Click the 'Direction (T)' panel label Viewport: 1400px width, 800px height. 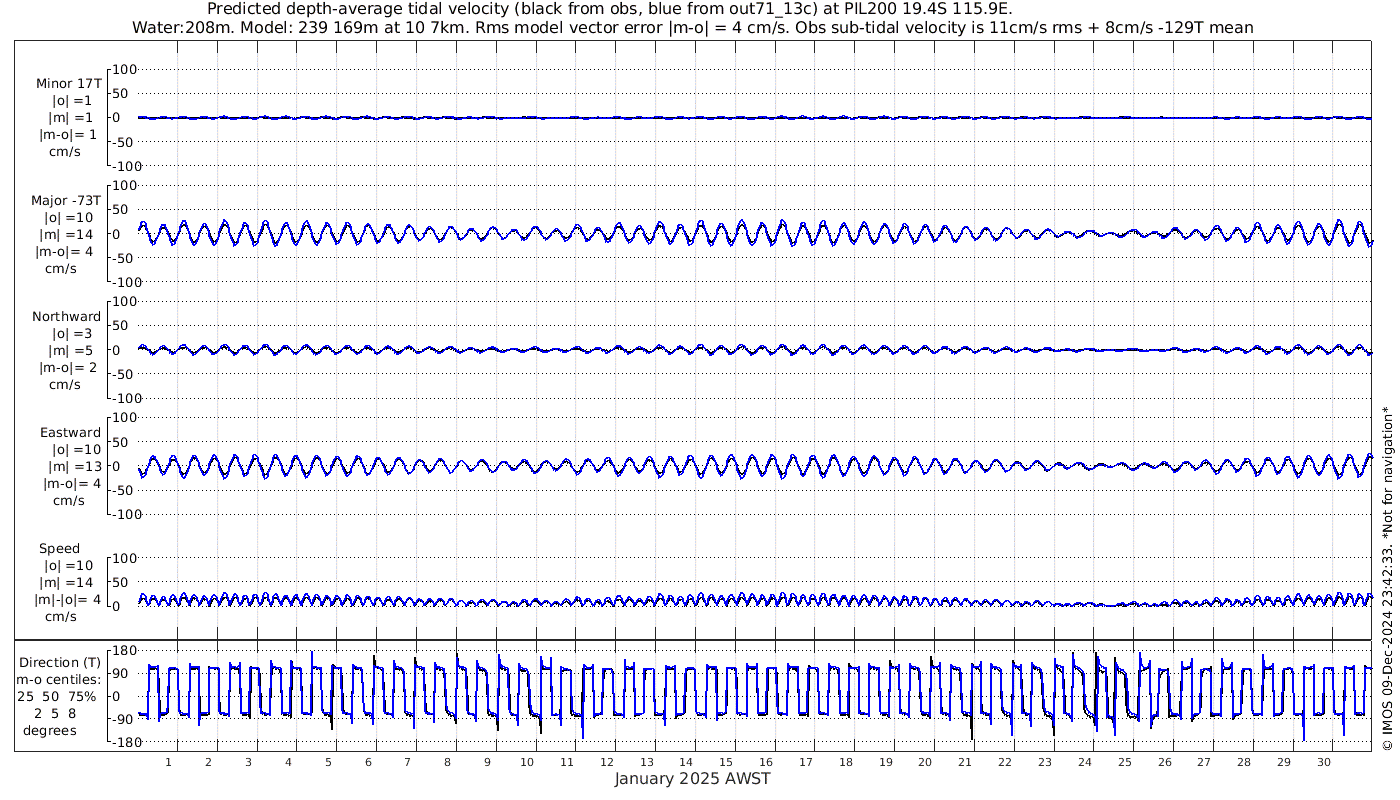coord(60,663)
